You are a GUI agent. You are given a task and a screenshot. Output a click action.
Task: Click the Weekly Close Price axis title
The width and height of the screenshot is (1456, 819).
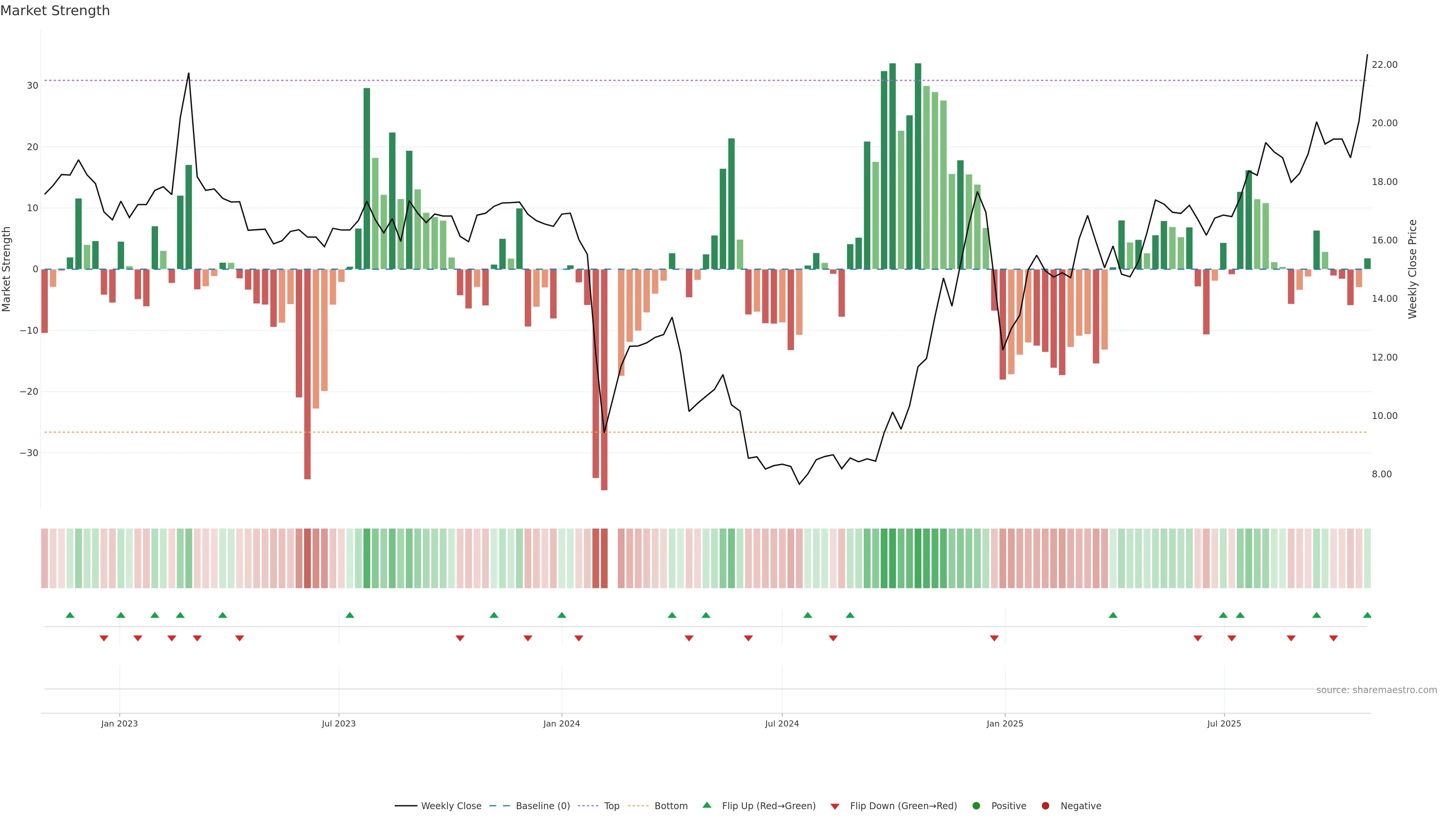(1412, 269)
